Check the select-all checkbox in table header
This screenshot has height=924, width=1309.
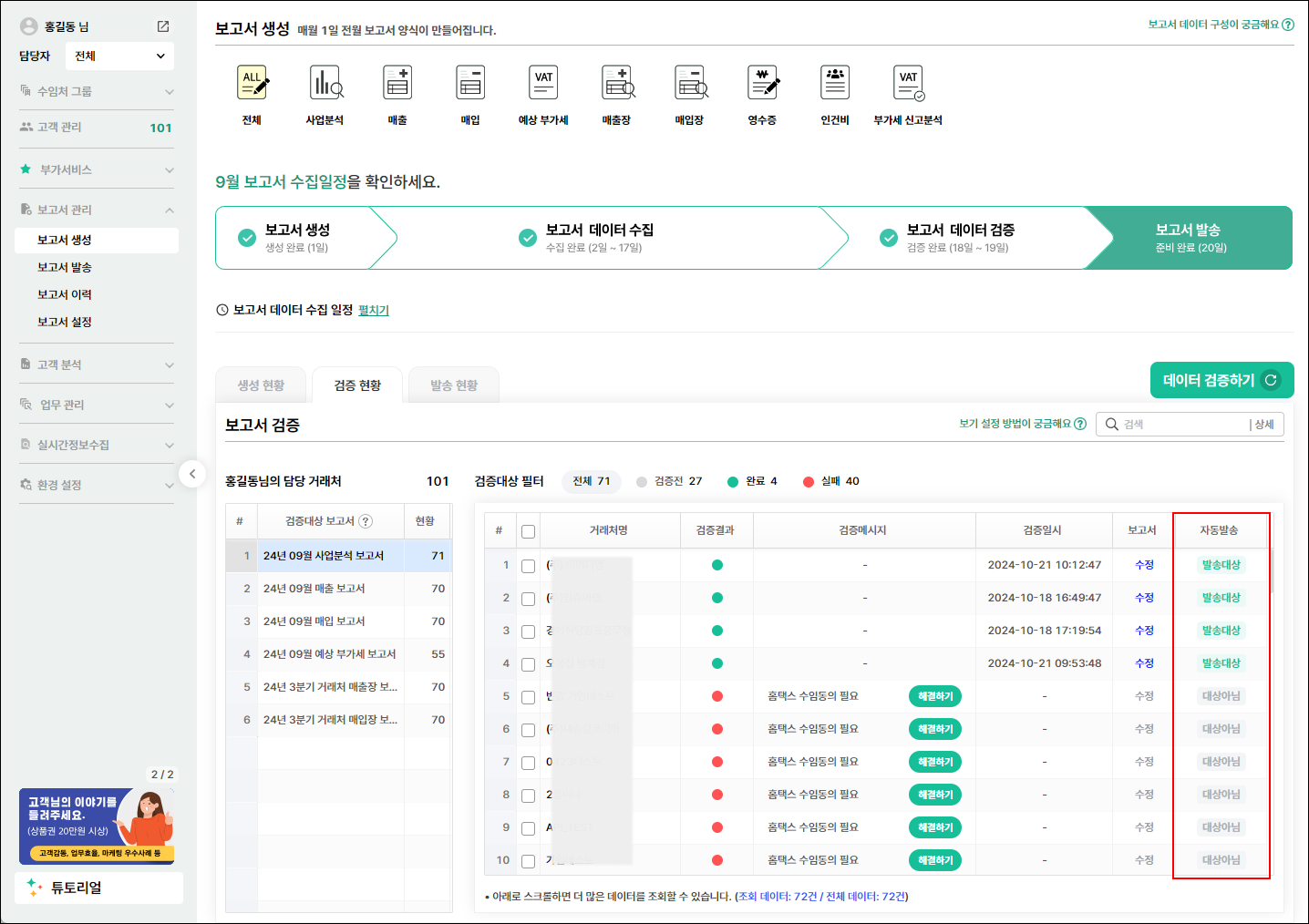click(528, 531)
